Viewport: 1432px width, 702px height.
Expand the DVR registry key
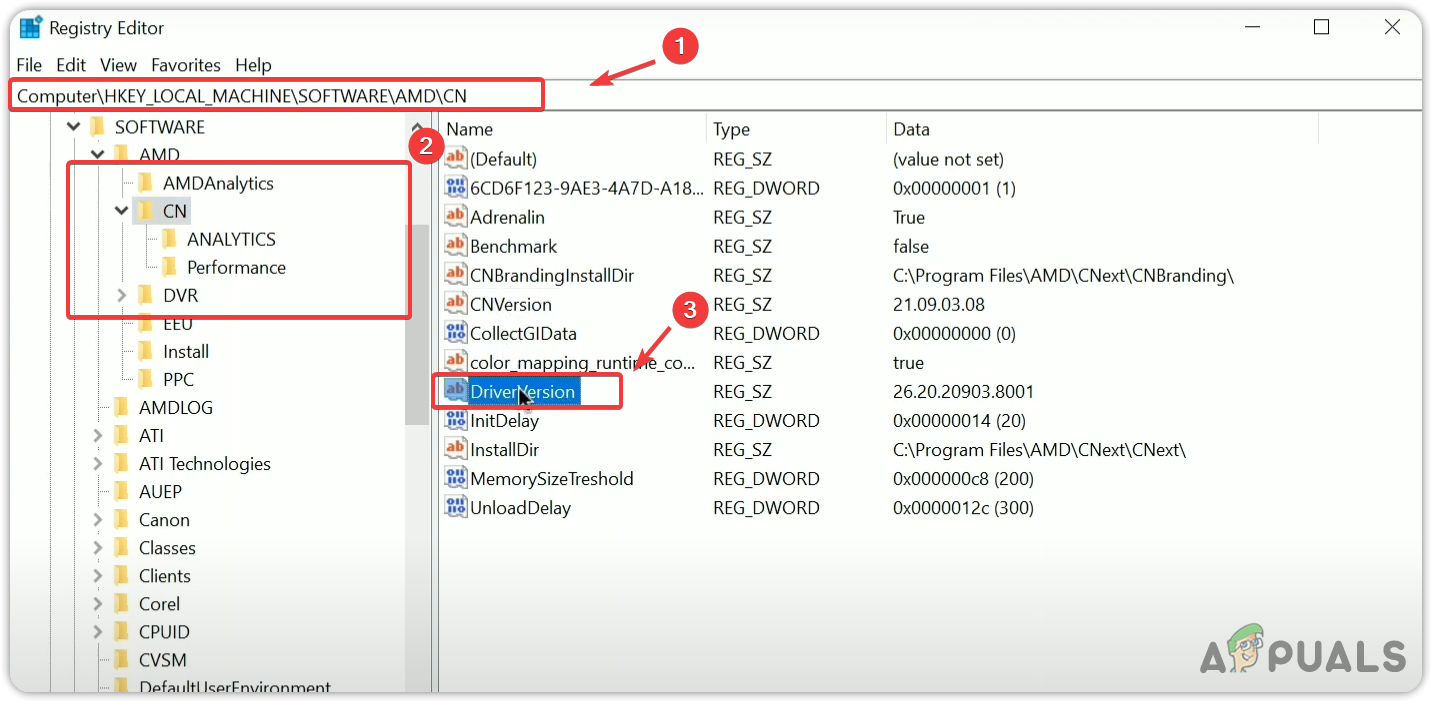point(121,295)
